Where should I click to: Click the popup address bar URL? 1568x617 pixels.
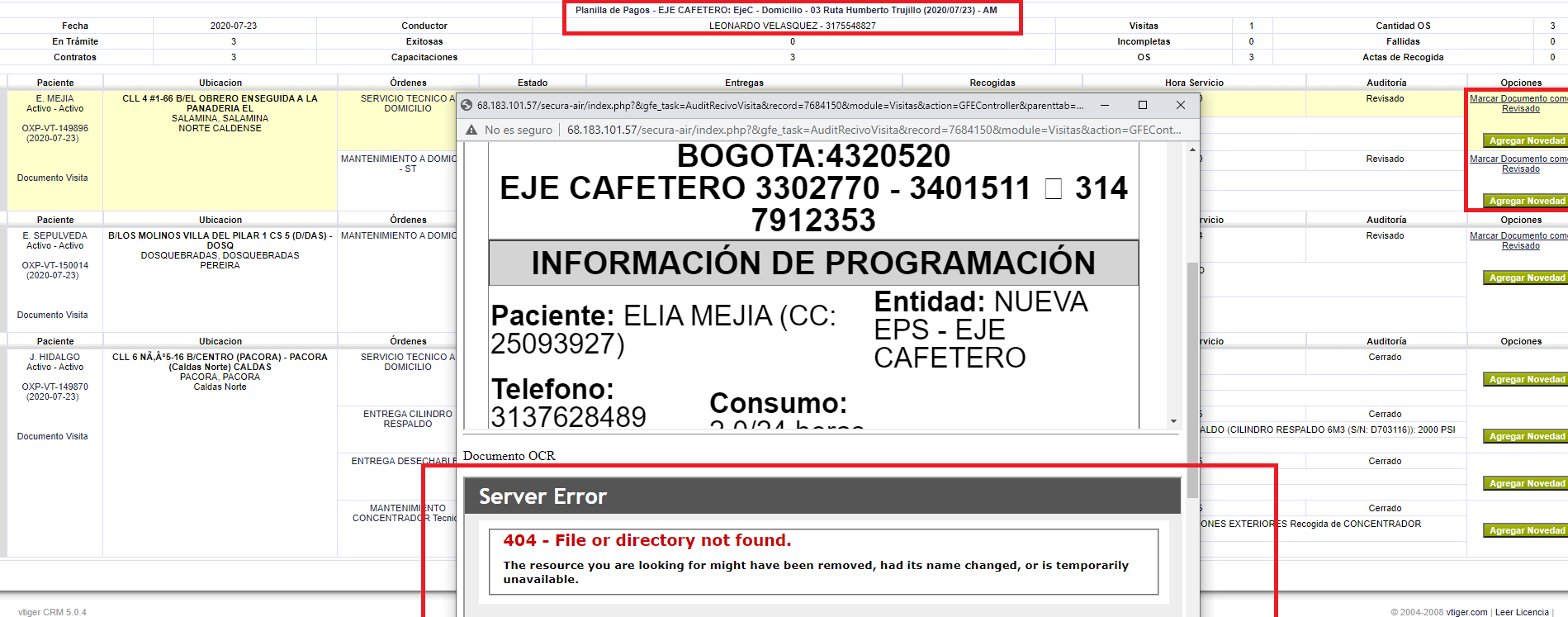[x=874, y=130]
